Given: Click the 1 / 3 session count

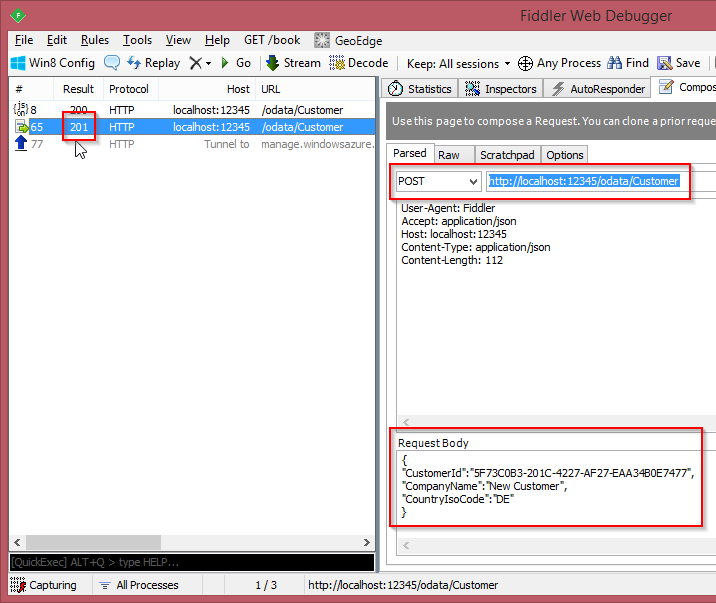Looking at the screenshot, I should tap(266, 585).
